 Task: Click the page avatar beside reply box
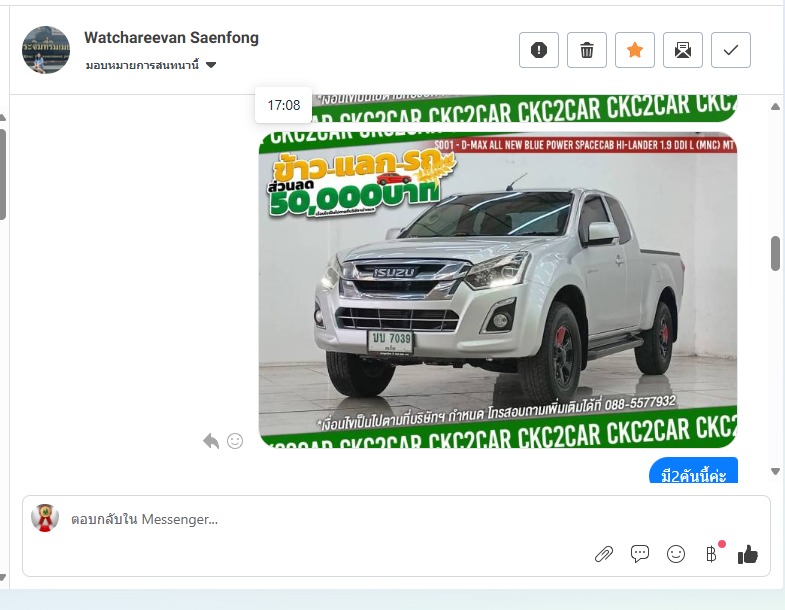(45, 518)
